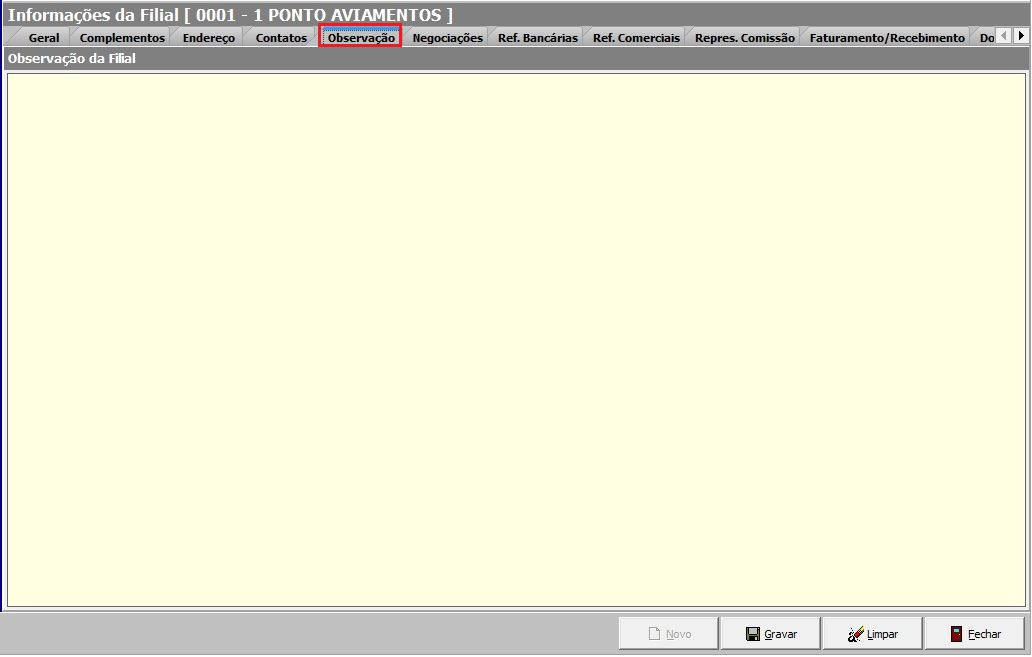The width and height of the screenshot is (1032, 657).
Task: Click the highlighted Observação tab
Action: coord(361,38)
